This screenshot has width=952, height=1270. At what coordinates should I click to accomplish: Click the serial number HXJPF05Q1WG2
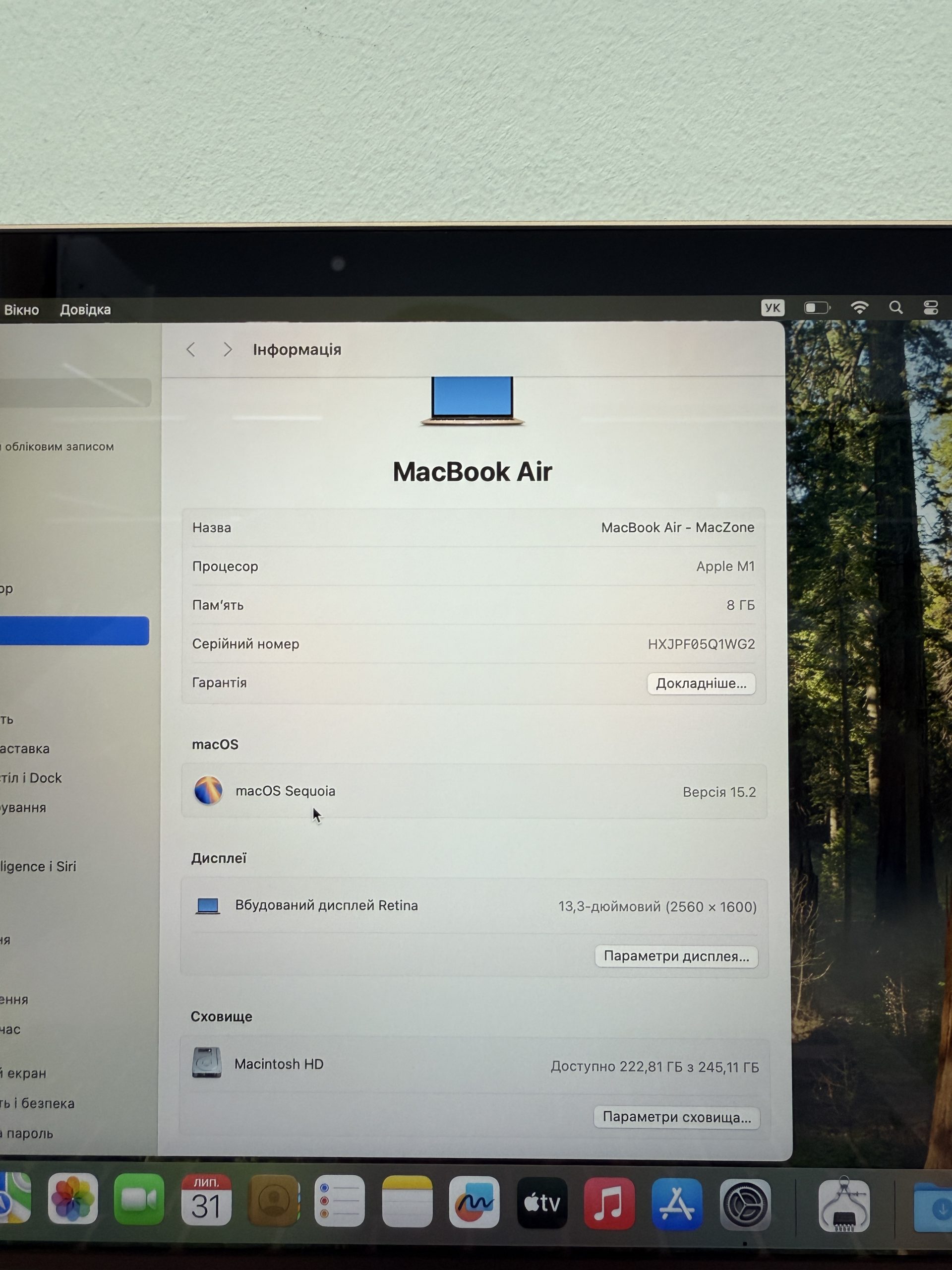pos(701,644)
